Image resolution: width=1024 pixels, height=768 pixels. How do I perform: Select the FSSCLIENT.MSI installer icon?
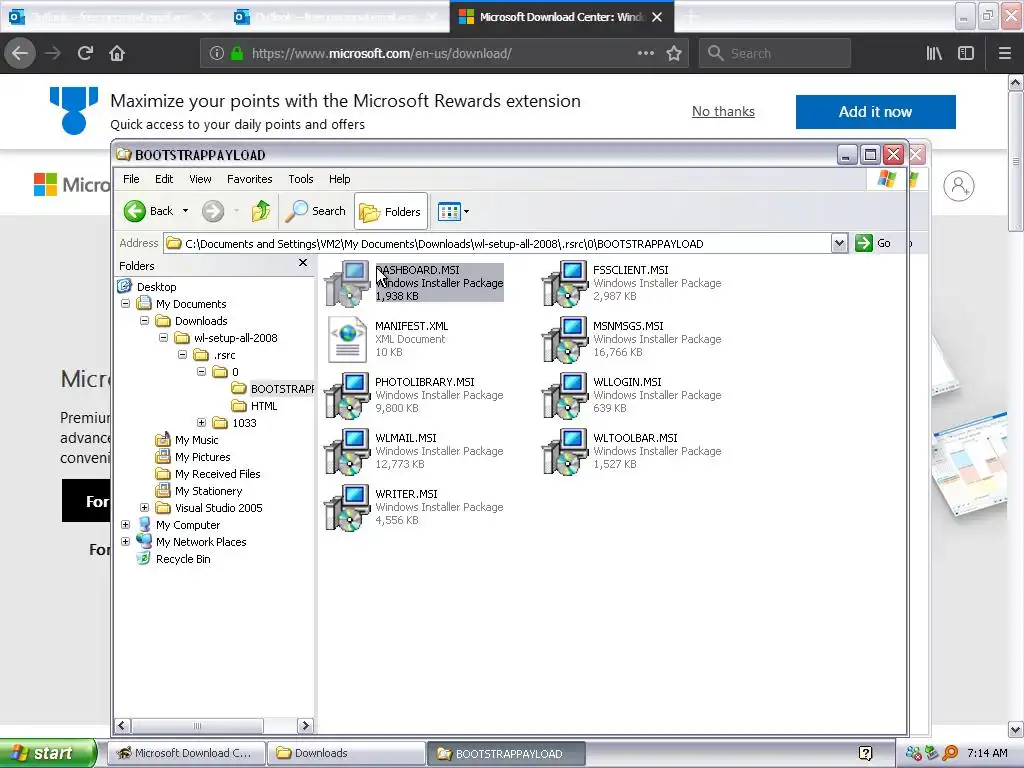click(x=565, y=283)
